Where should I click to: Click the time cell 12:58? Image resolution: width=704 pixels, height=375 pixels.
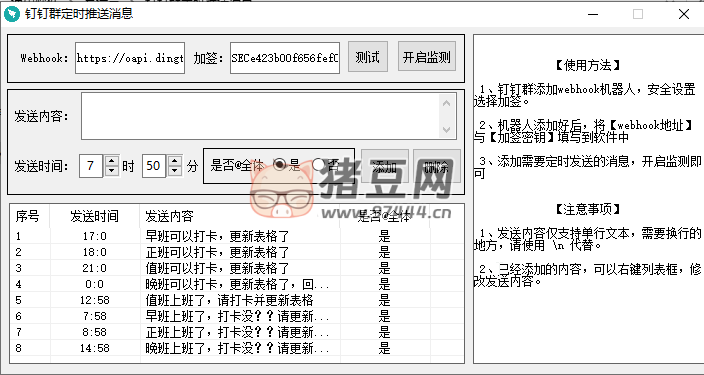[x=95, y=300]
